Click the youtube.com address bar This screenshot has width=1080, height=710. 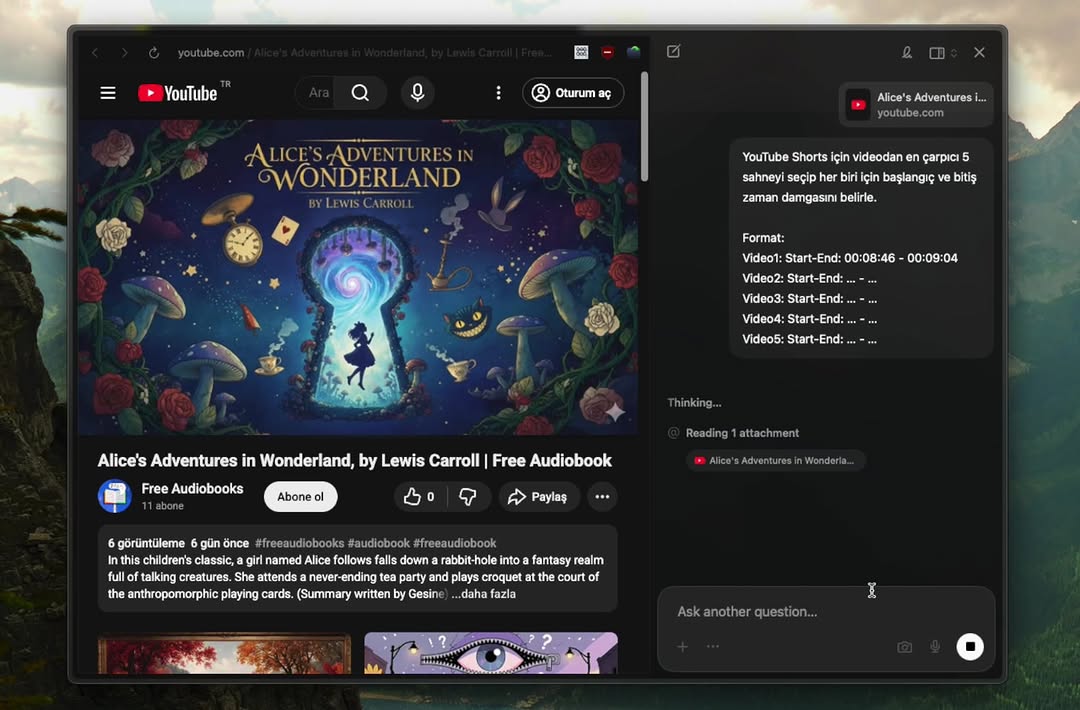(x=365, y=52)
